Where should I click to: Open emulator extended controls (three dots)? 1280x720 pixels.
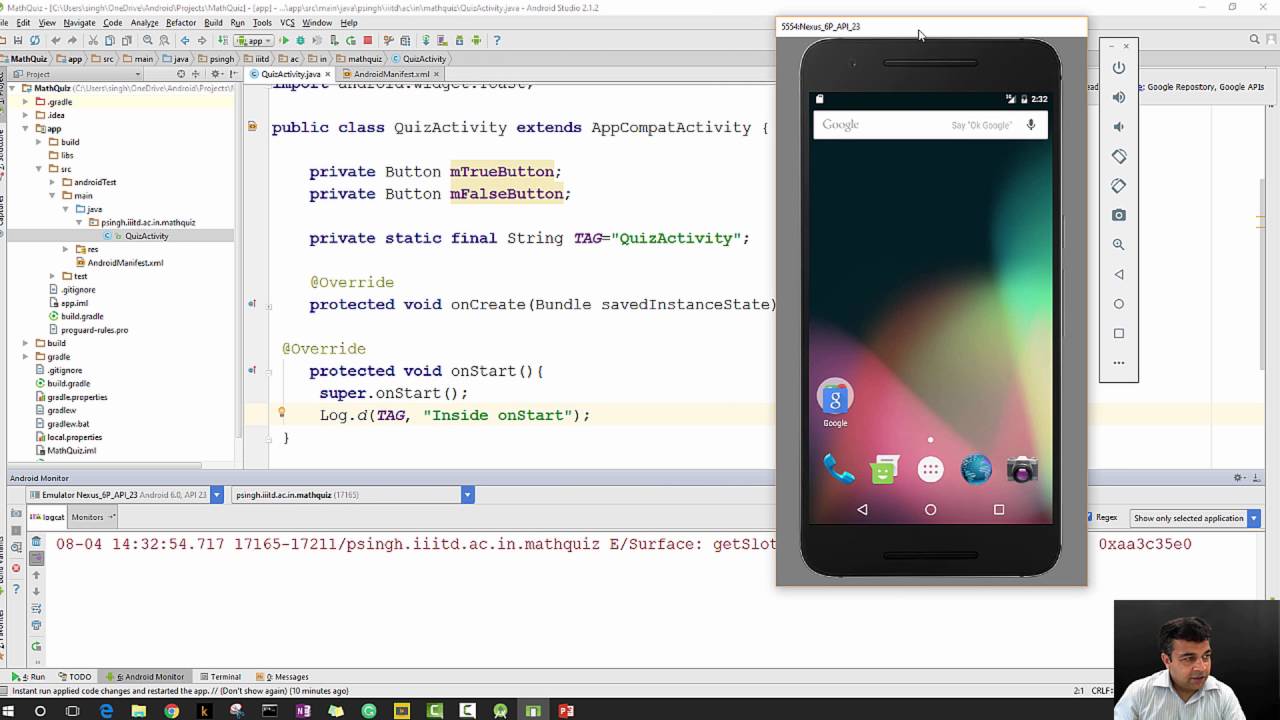pyautogui.click(x=1119, y=363)
